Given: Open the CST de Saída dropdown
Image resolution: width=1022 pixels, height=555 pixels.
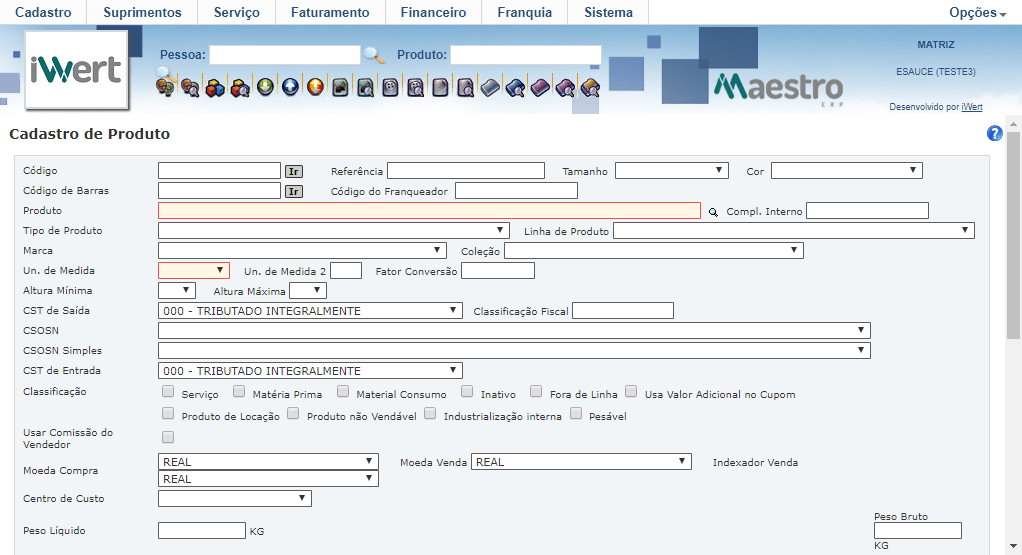Looking at the screenshot, I should 310,311.
